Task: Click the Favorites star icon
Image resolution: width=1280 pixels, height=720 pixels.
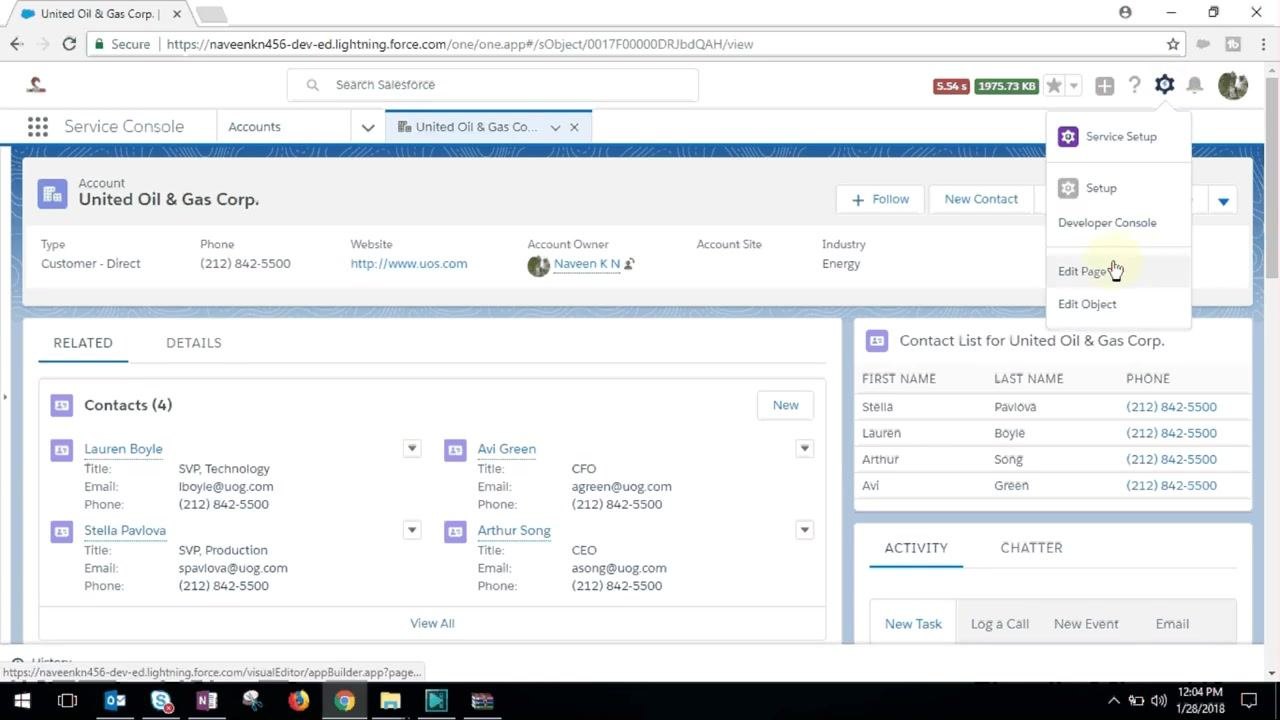Action: click(1054, 86)
